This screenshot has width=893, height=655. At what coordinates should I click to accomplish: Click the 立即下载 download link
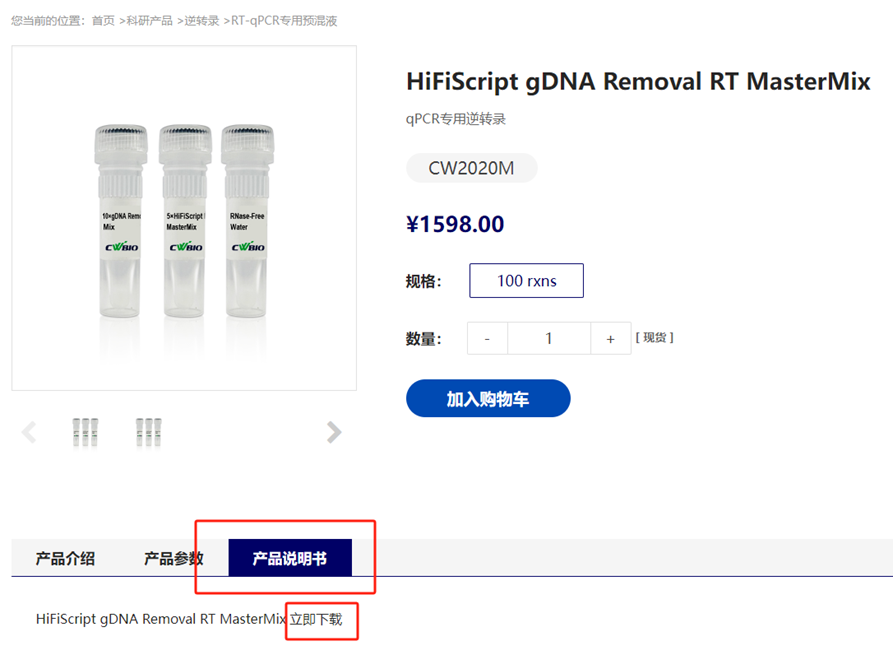pos(316,619)
